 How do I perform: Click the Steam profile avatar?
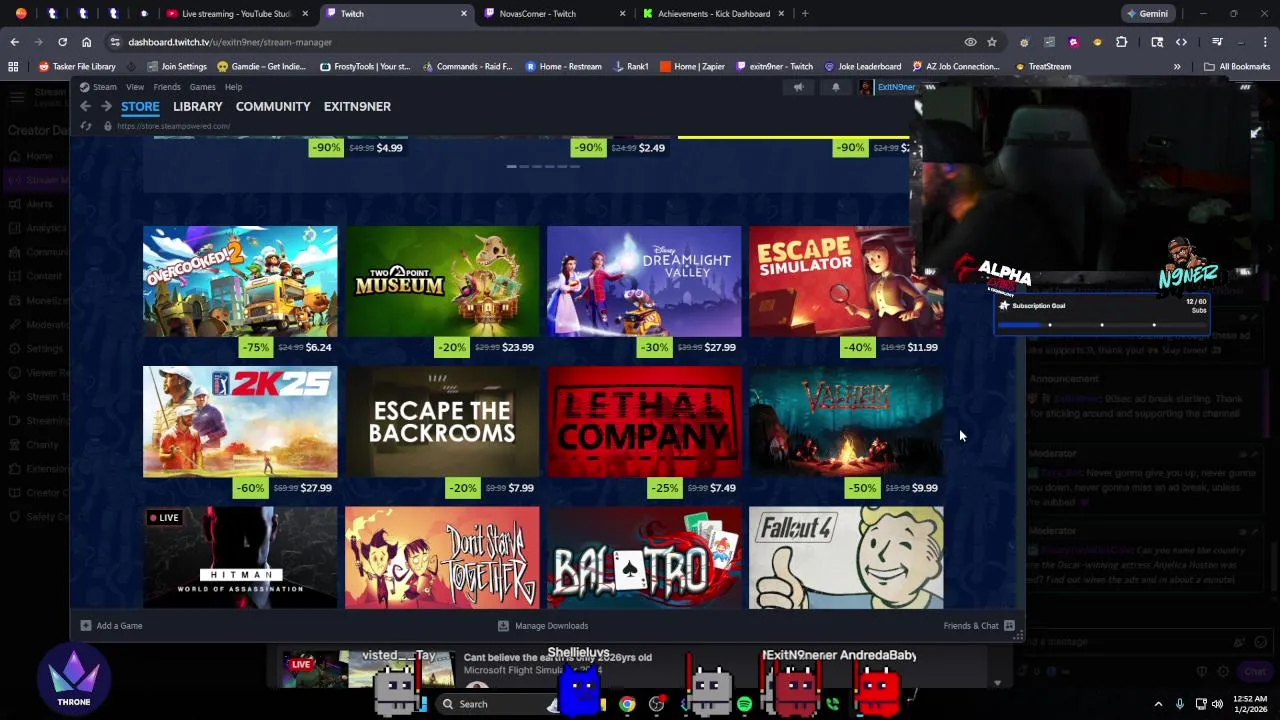click(865, 87)
